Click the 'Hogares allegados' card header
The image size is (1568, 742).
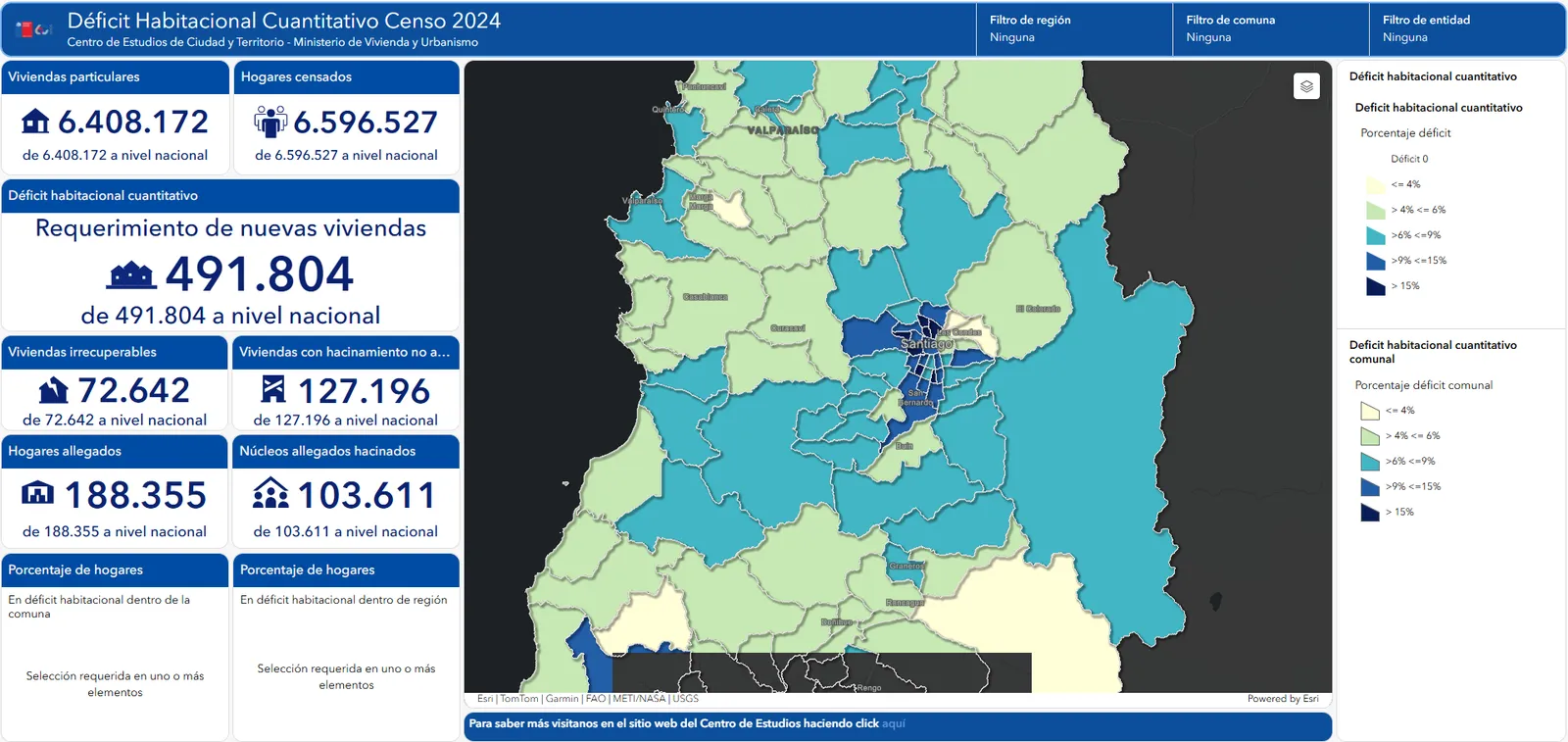click(115, 451)
